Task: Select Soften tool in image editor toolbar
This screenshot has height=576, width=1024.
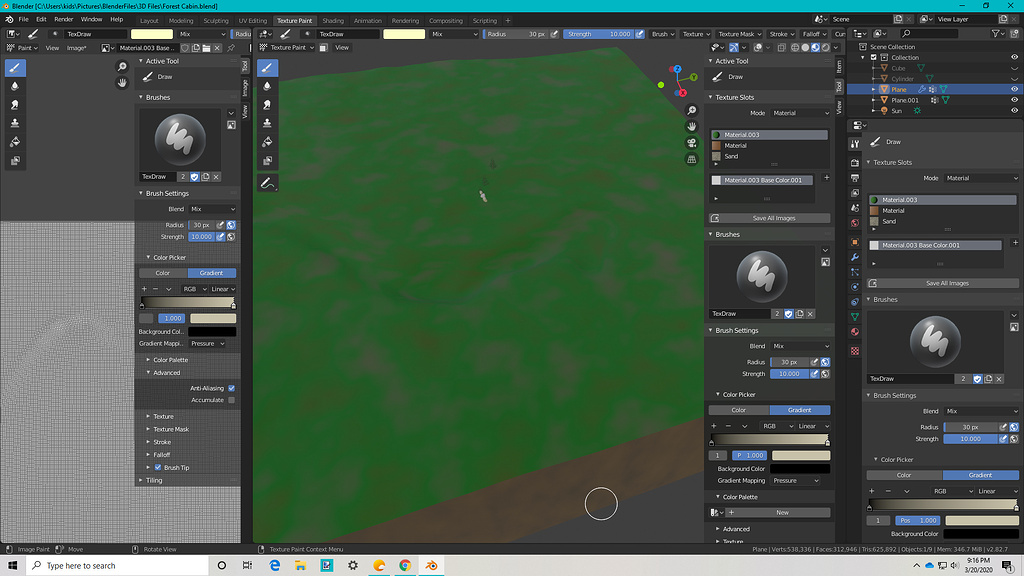Action: click(15, 86)
